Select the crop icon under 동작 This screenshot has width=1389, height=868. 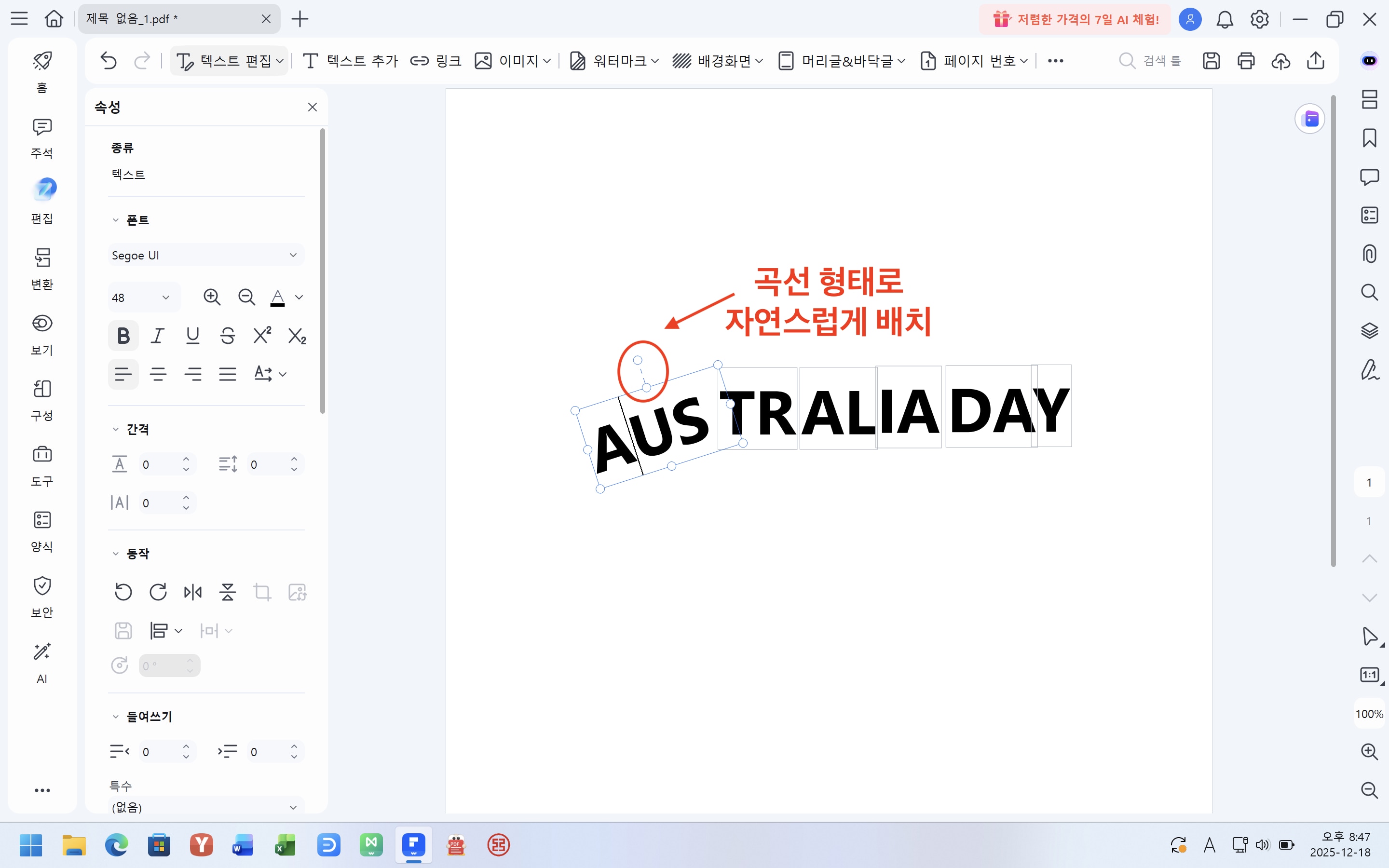coord(262,591)
